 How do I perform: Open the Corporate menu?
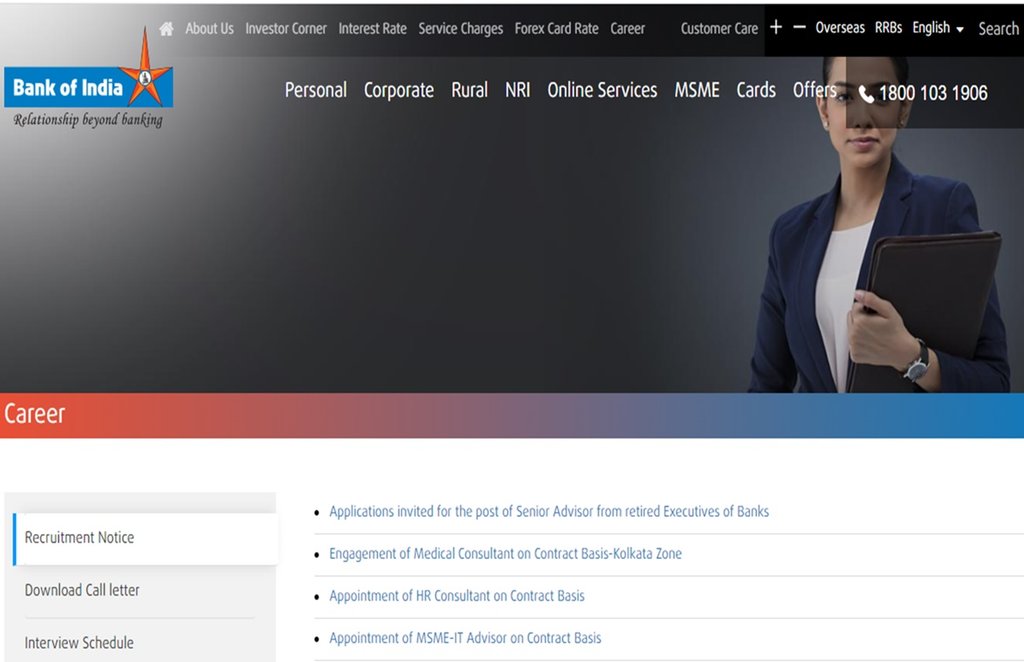pos(398,90)
